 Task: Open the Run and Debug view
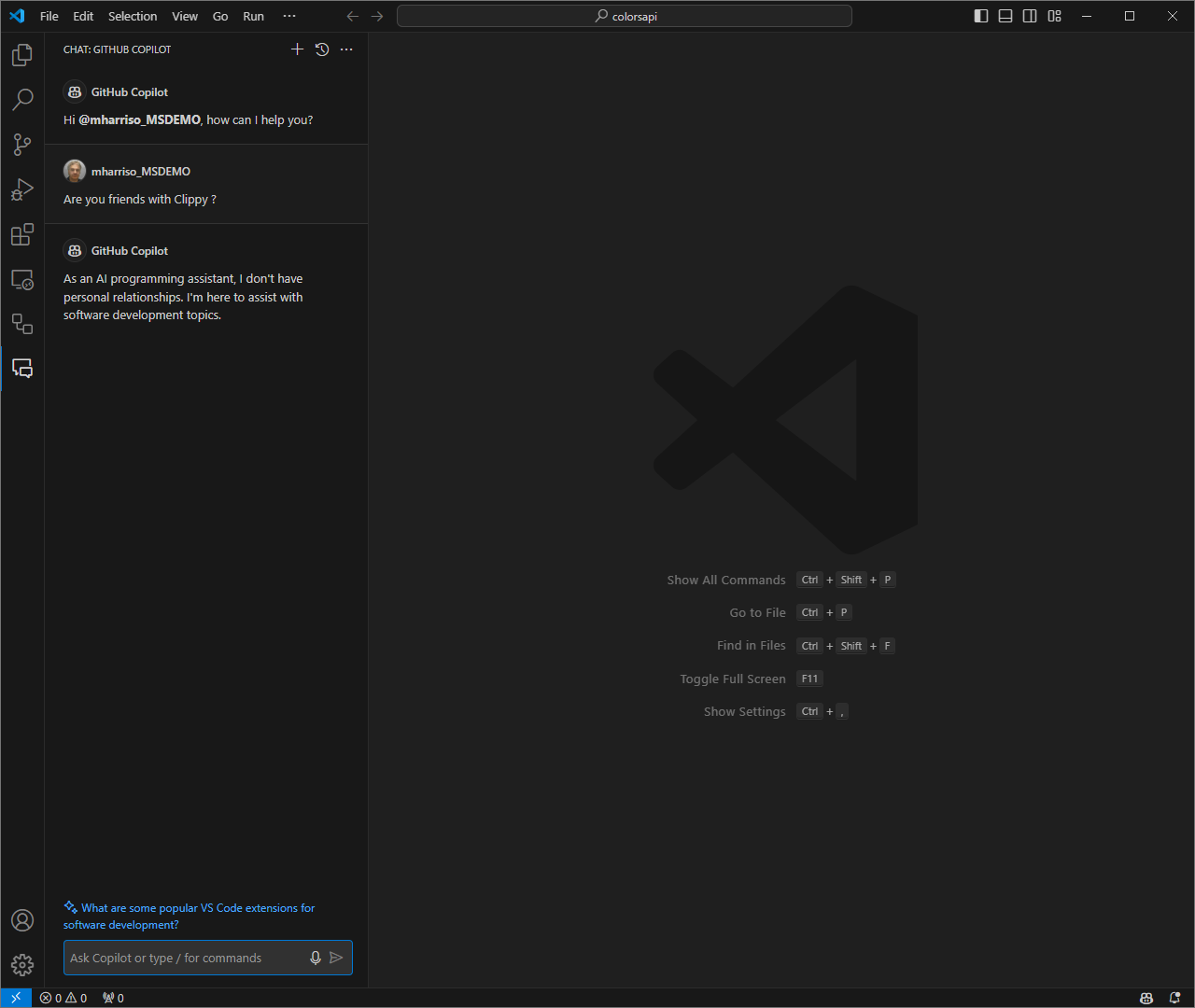pos(22,189)
